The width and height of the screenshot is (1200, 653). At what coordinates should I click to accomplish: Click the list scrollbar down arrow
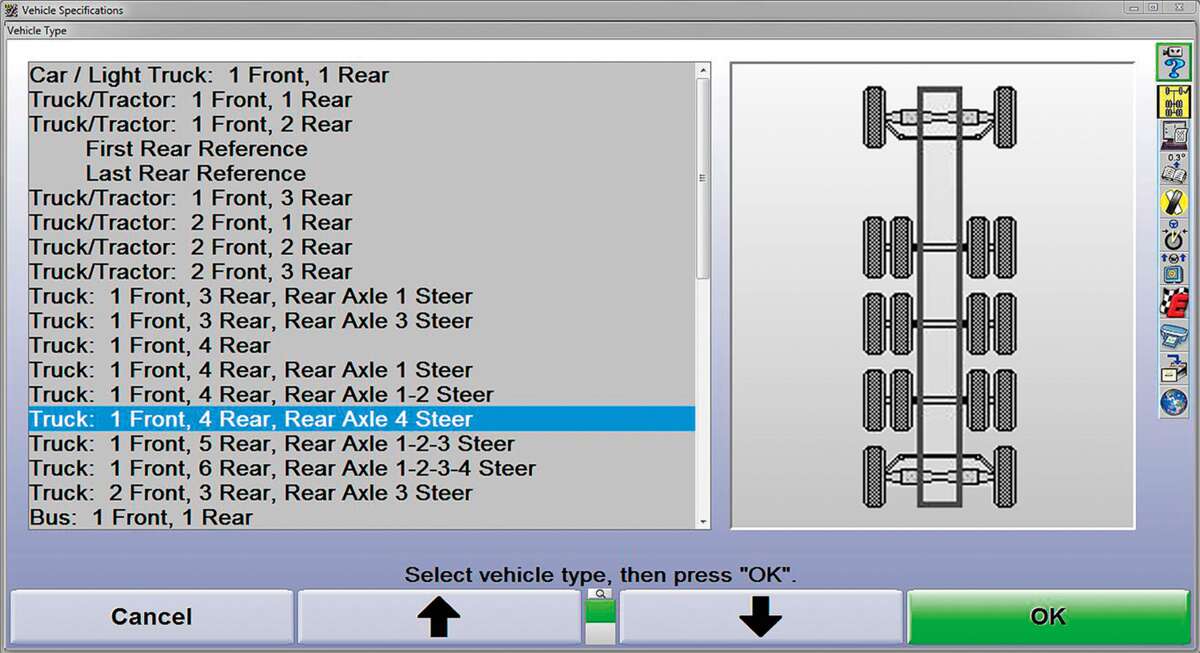704,521
